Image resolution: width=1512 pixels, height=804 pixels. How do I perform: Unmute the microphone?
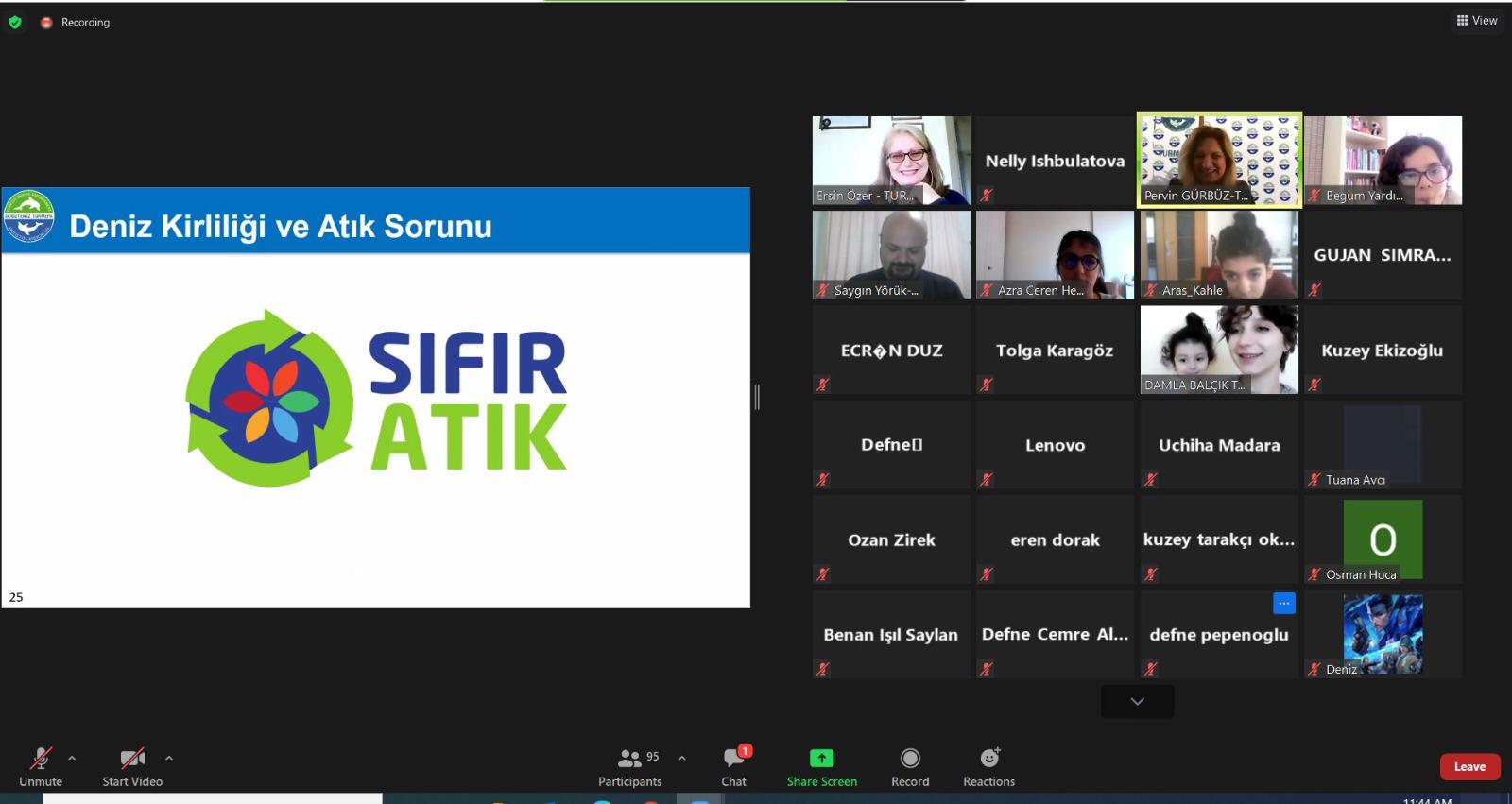tap(40, 759)
